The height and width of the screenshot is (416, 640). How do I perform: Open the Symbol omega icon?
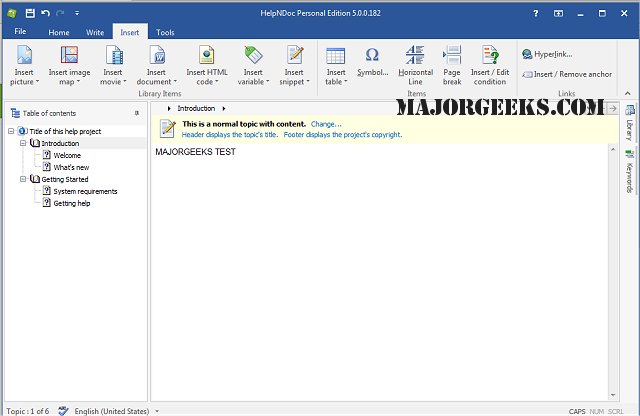click(372, 56)
